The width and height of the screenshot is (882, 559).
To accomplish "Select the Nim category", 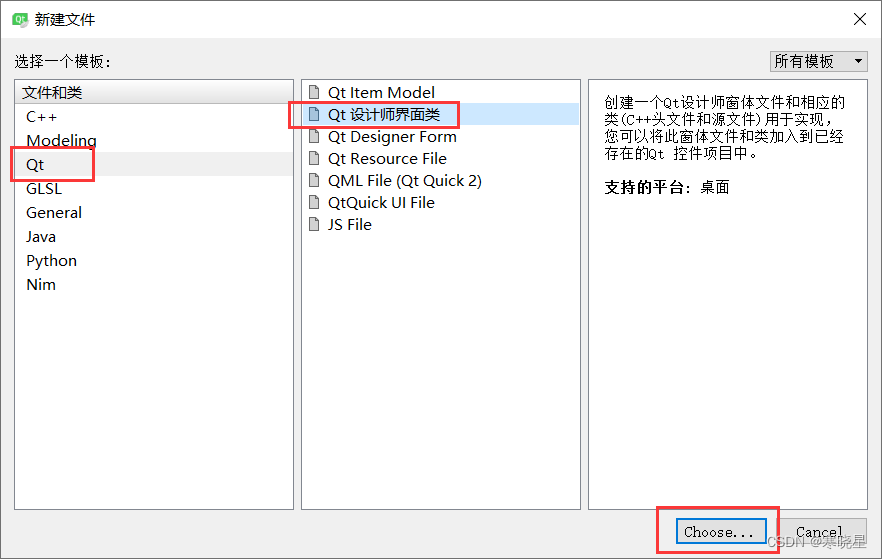I will coord(154,285).
